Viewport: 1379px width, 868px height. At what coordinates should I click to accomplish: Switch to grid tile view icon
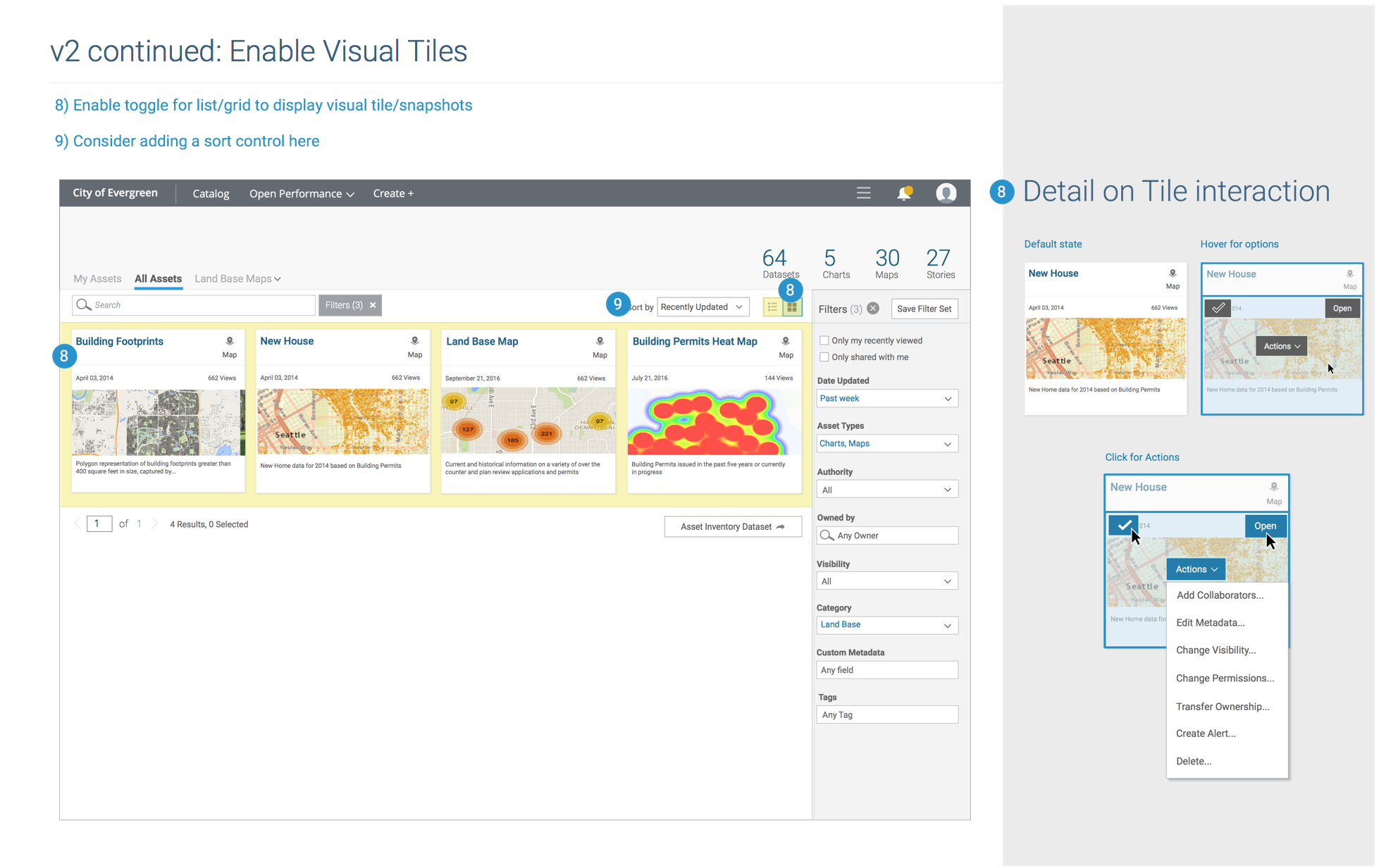pos(792,307)
